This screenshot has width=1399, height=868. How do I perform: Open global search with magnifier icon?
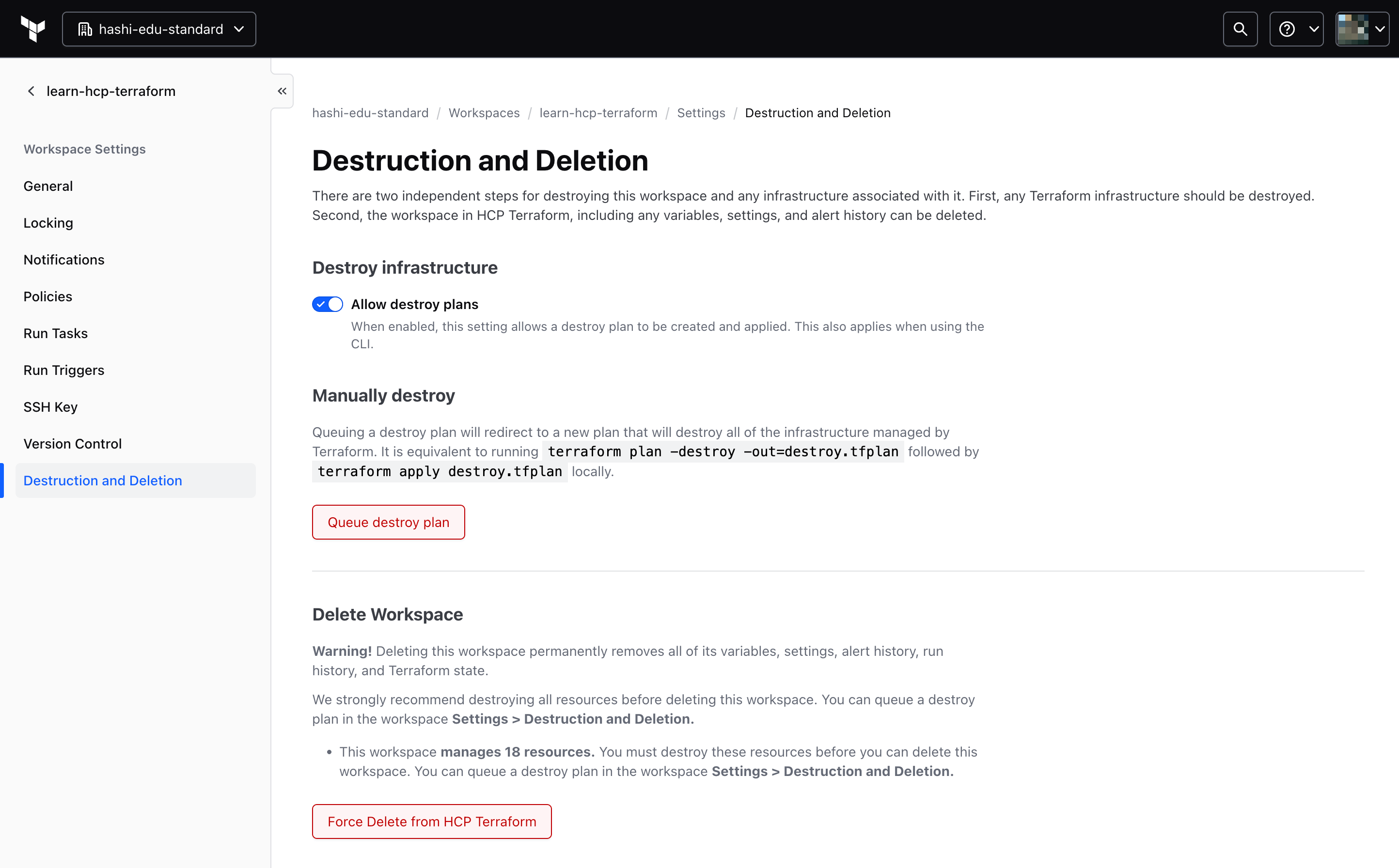(x=1240, y=28)
